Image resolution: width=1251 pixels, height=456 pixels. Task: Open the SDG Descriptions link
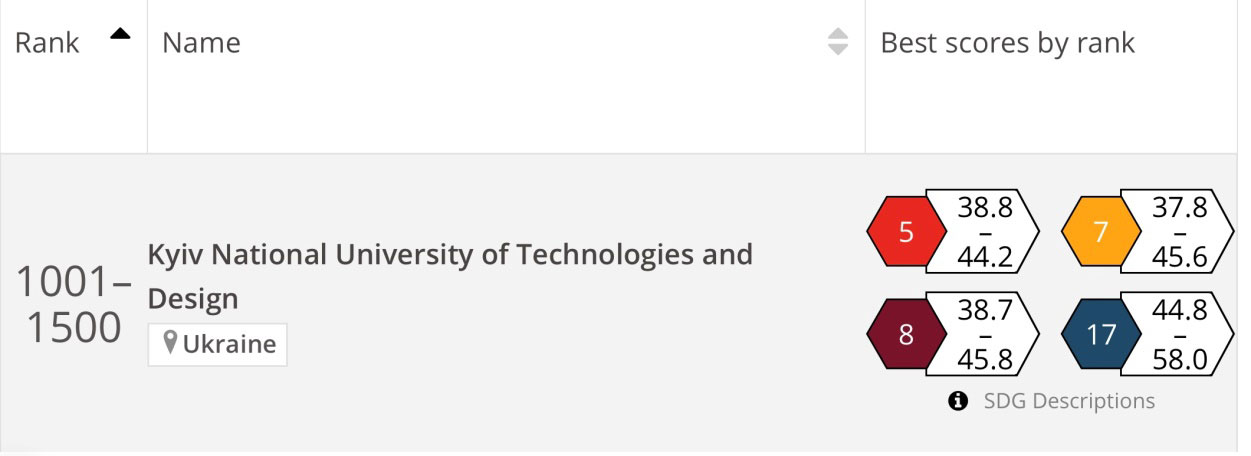coord(1069,401)
